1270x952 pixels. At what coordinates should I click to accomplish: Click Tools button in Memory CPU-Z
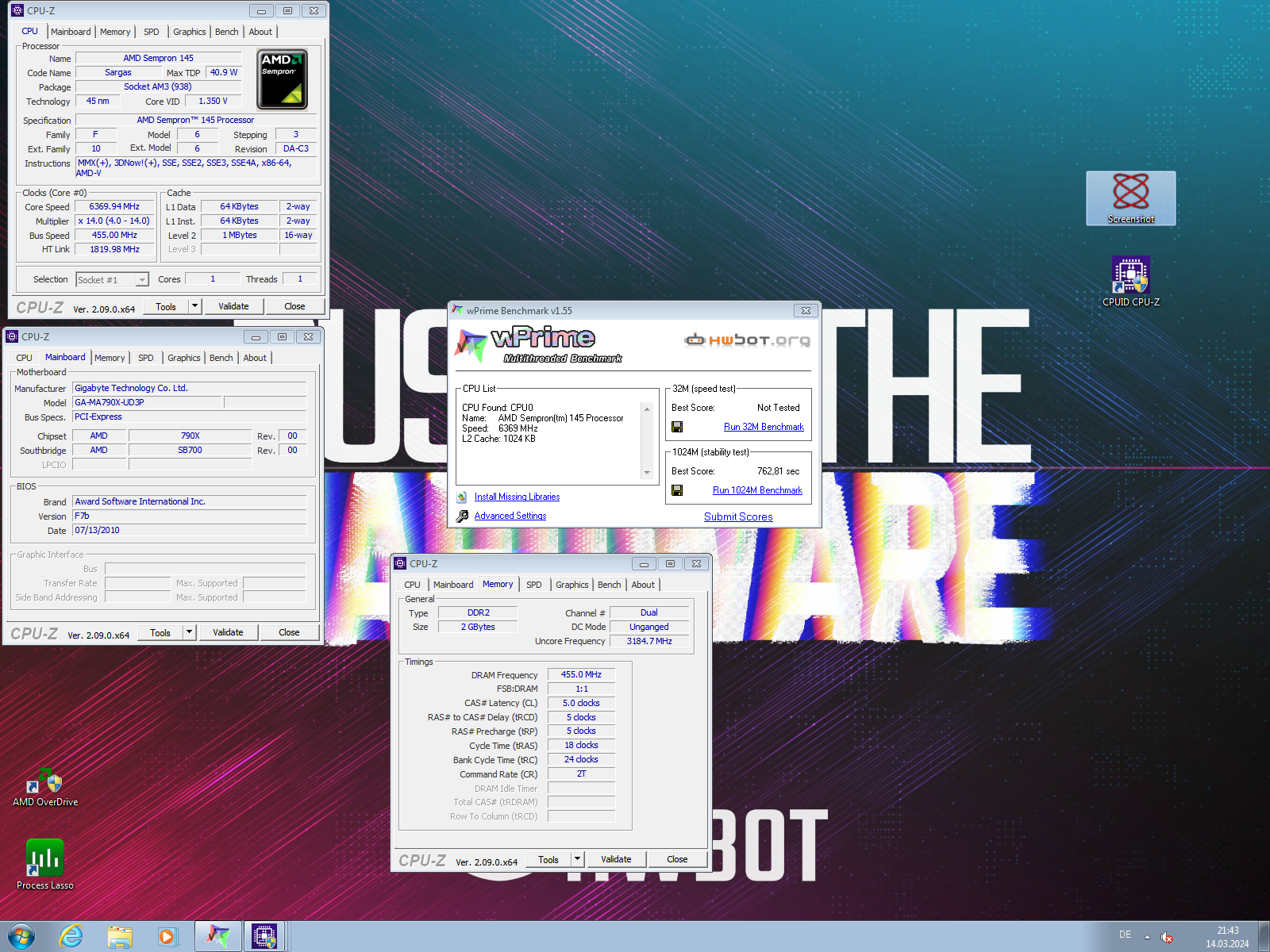point(548,859)
